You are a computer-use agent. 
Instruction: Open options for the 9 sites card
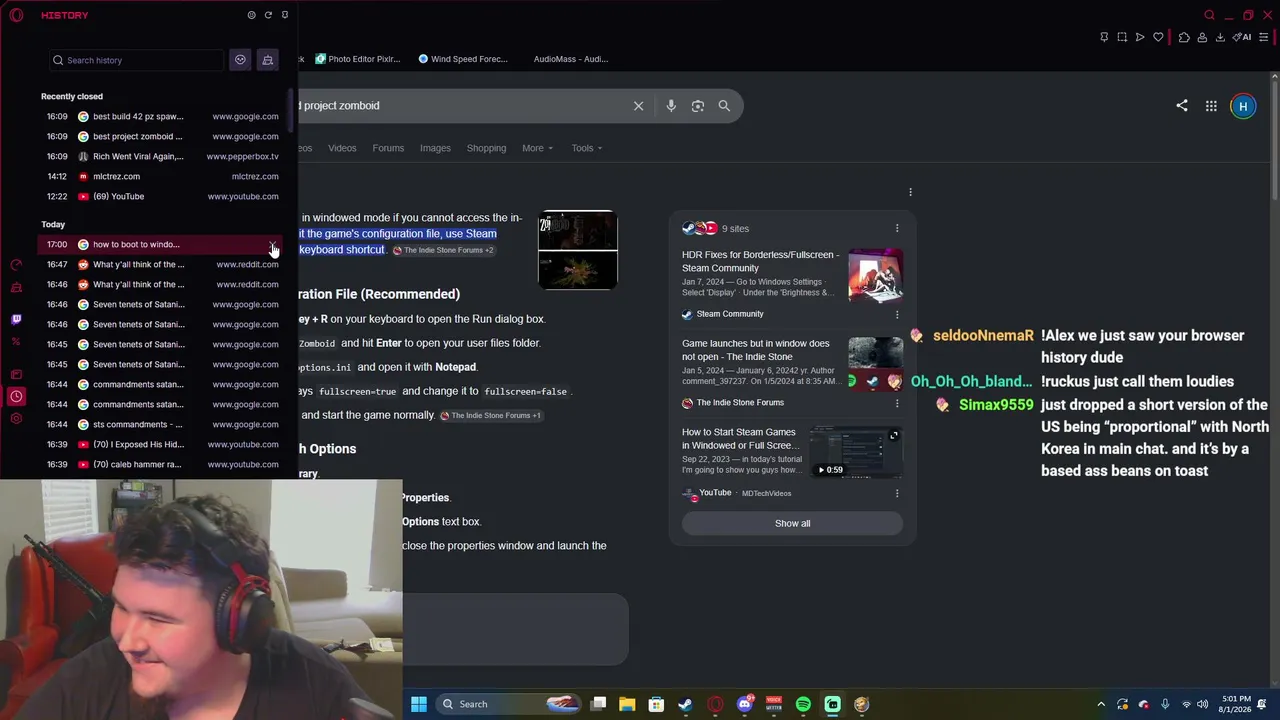[897, 228]
